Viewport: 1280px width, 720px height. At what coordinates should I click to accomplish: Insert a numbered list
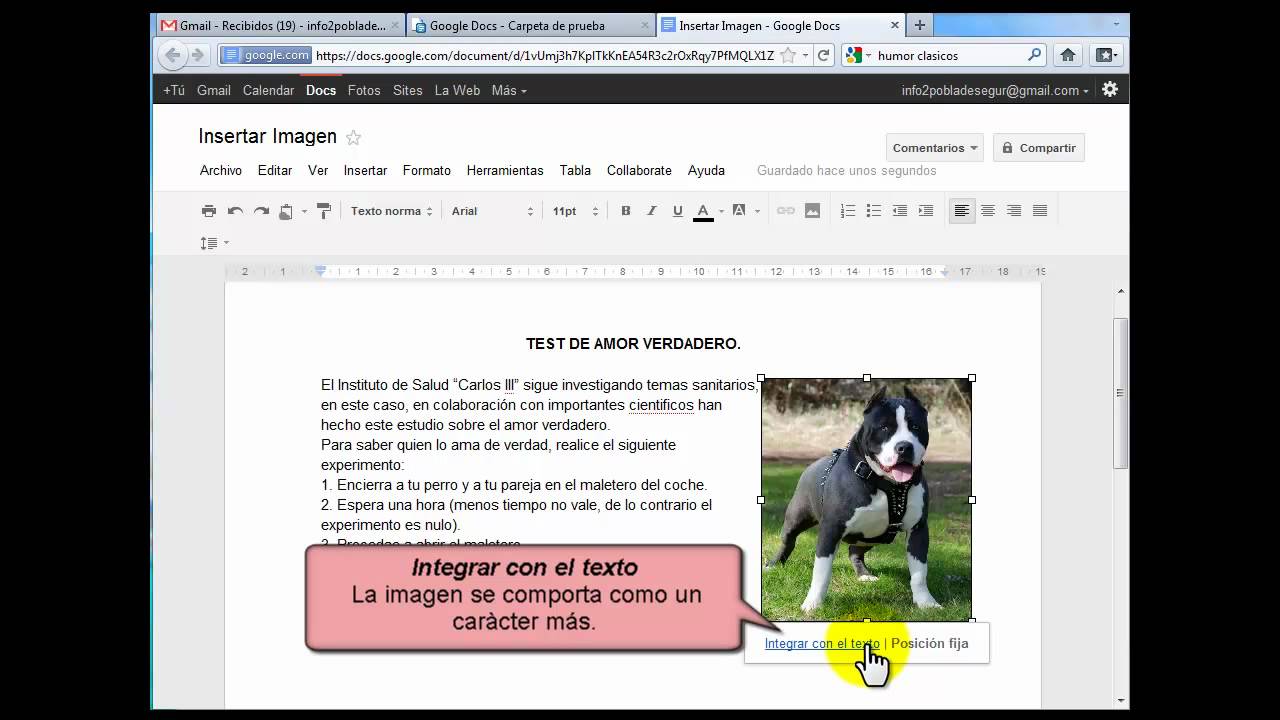tap(848, 211)
